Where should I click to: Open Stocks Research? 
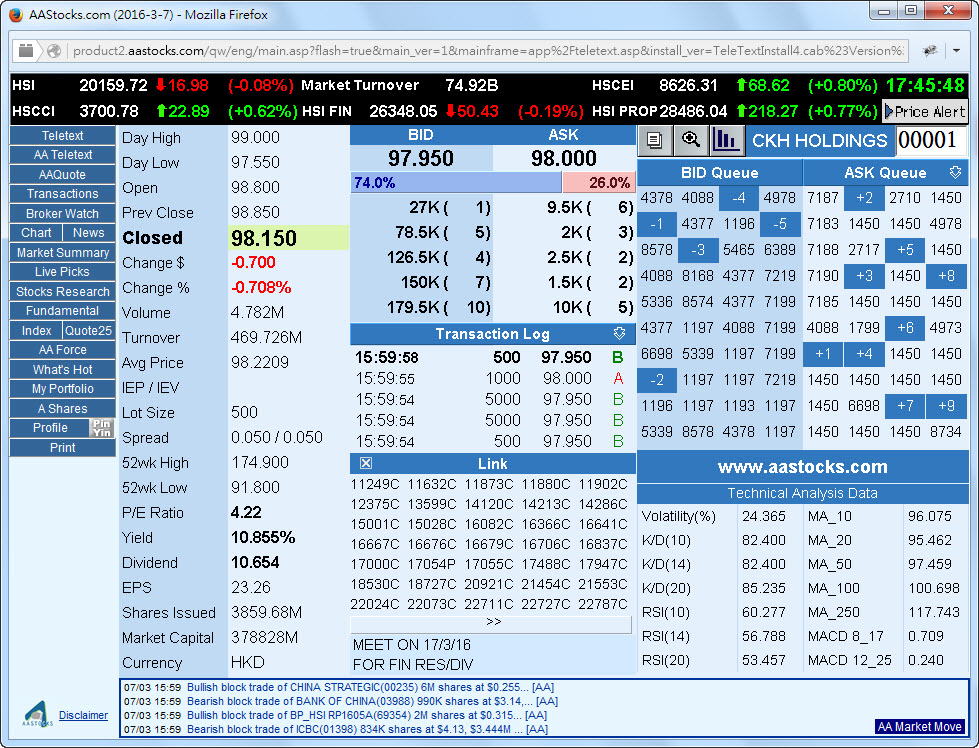tap(62, 292)
